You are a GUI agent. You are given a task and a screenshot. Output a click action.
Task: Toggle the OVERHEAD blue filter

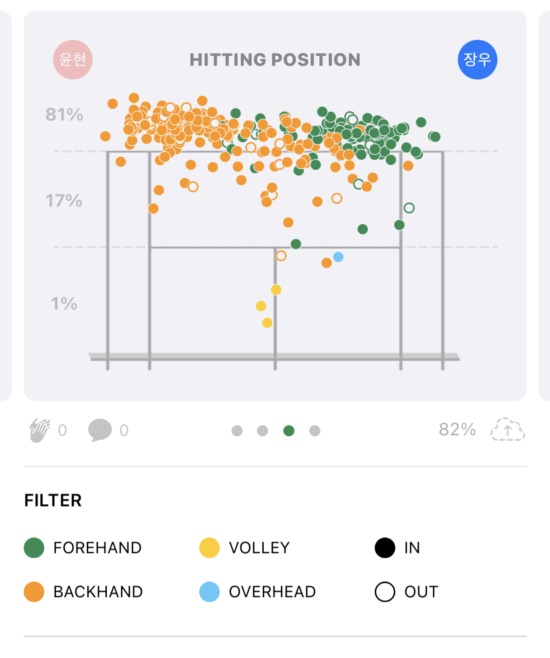tap(258, 592)
